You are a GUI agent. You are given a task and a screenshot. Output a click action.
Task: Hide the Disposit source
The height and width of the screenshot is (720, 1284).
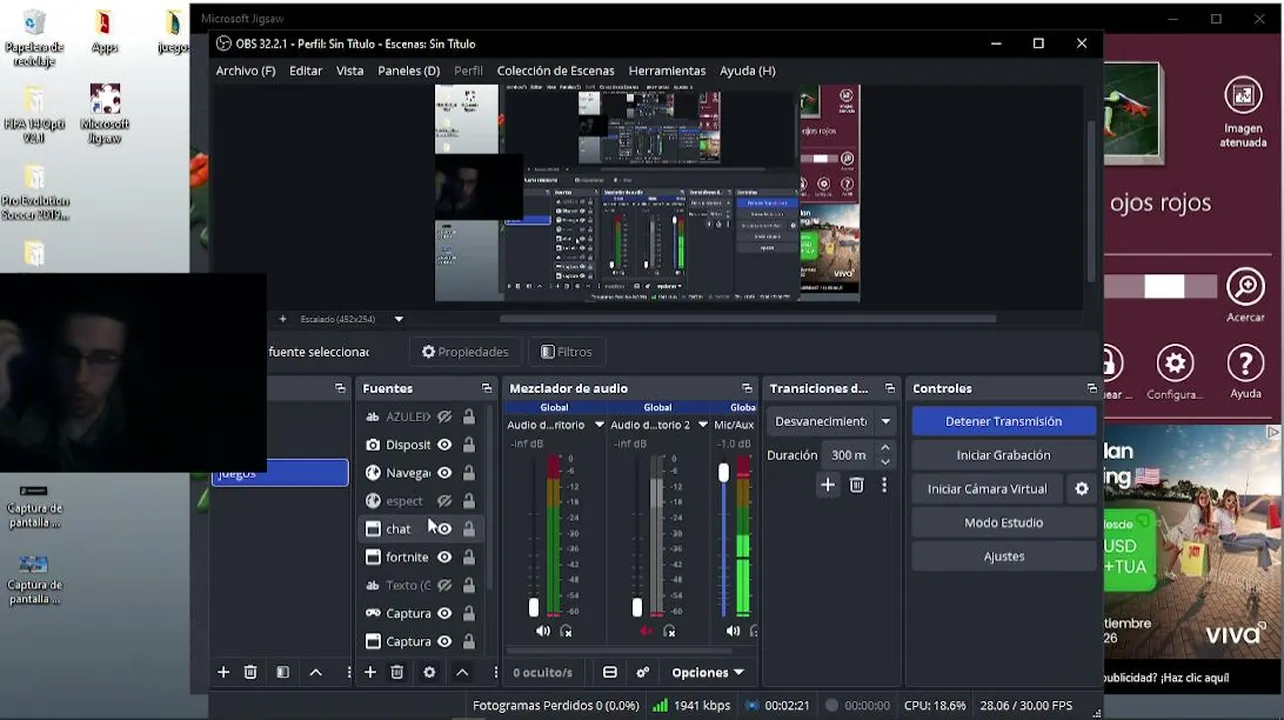pos(445,445)
